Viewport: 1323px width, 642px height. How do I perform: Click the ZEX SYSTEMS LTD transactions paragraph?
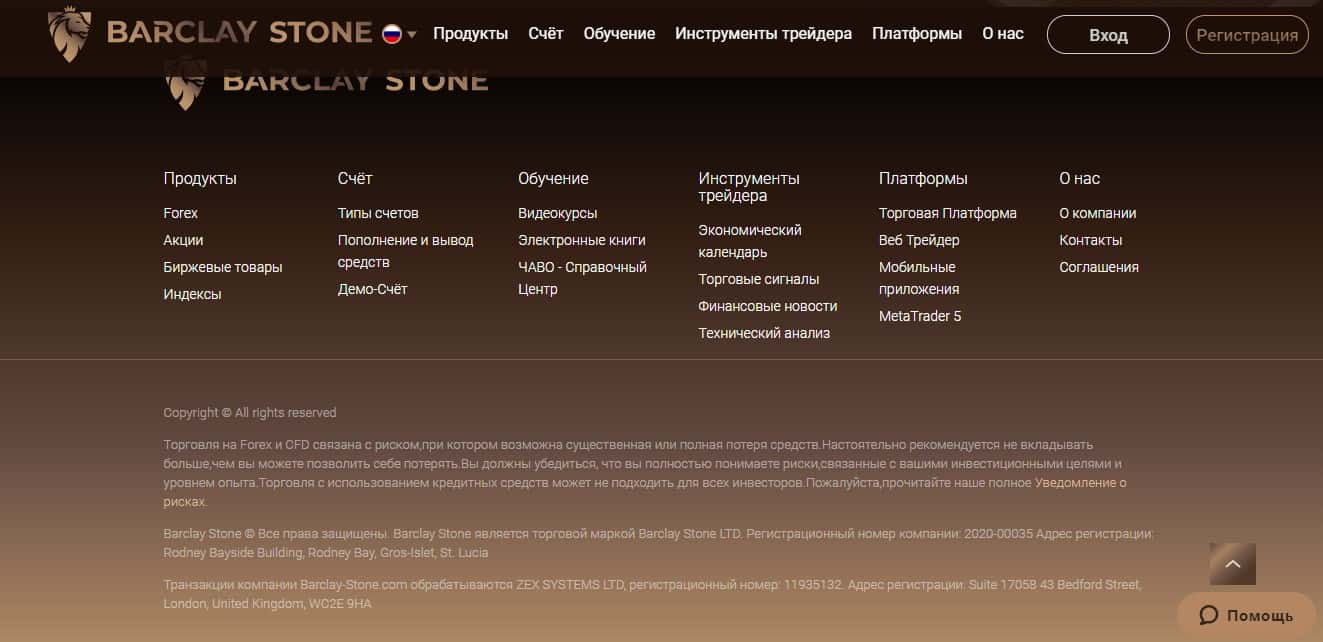(652, 594)
